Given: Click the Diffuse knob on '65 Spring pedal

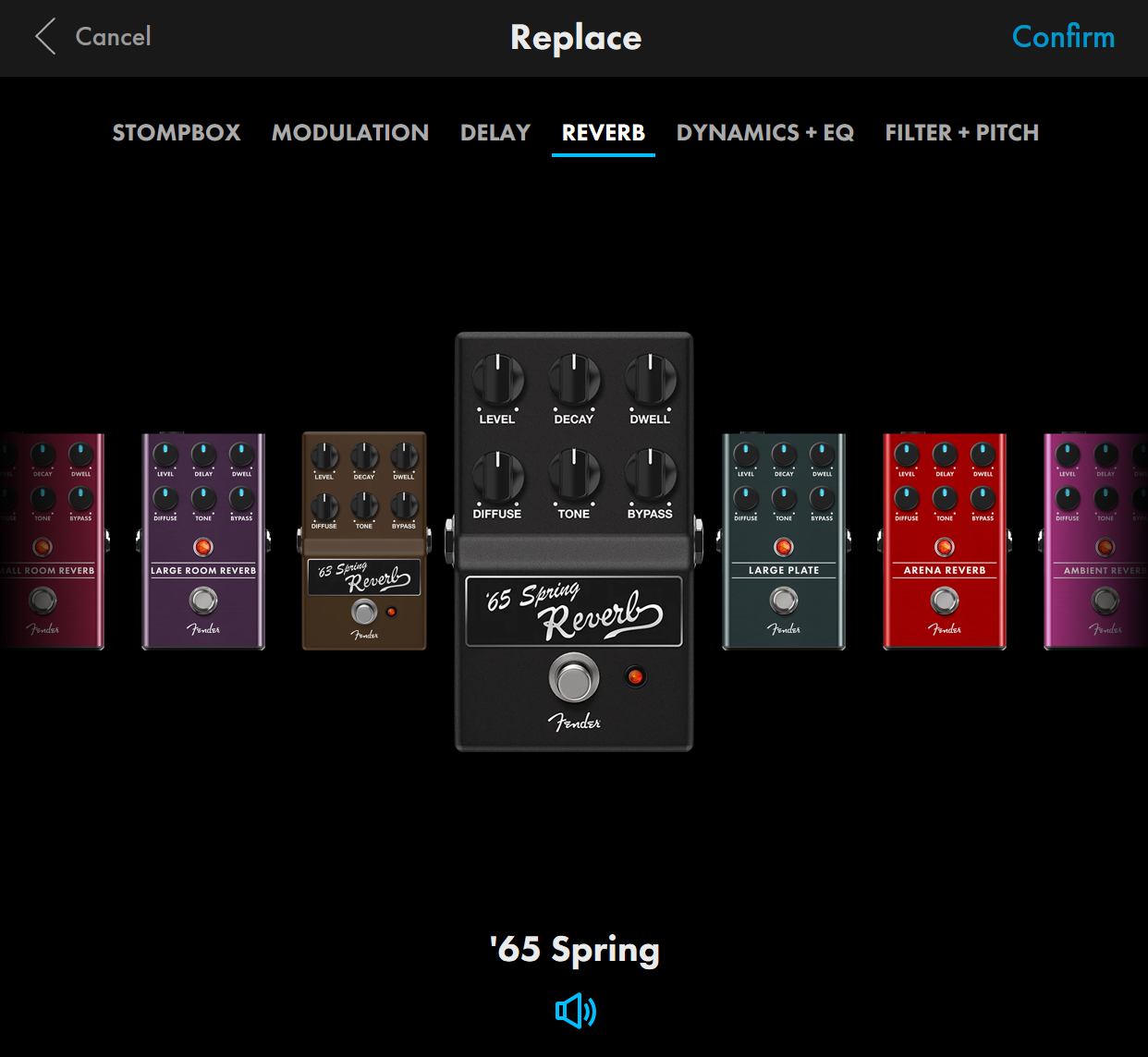Looking at the screenshot, I should tap(497, 474).
